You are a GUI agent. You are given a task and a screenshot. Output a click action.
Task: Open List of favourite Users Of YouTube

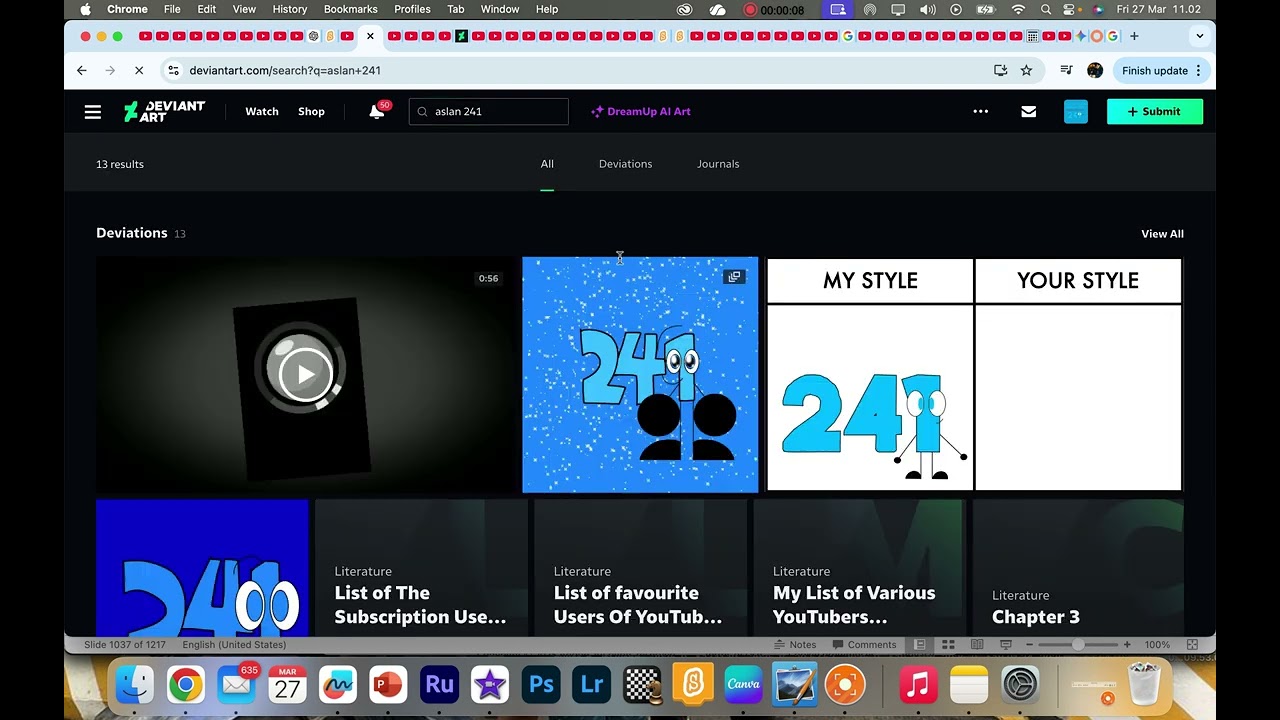coord(640,568)
